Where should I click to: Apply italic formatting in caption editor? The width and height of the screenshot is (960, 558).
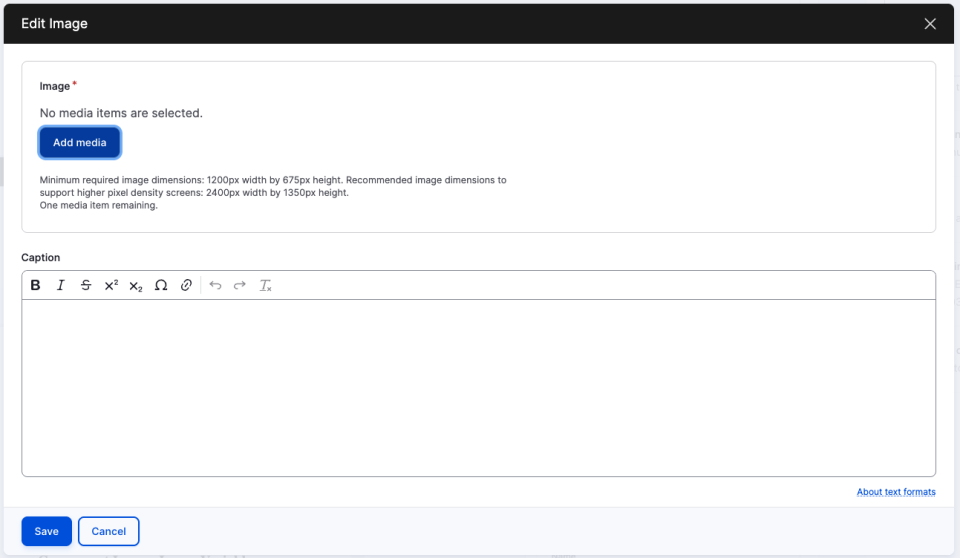click(61, 285)
